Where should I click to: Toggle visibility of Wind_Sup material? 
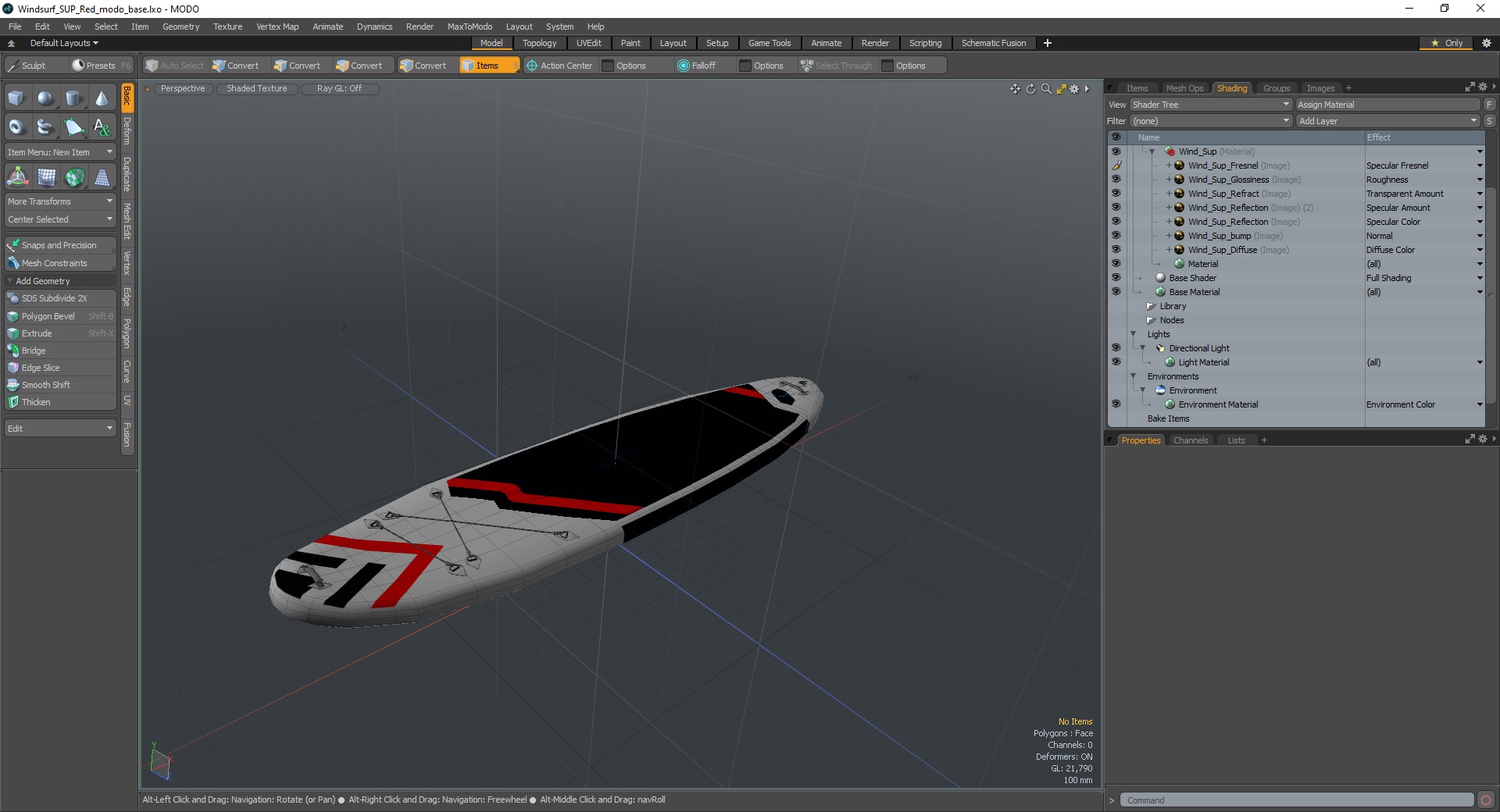(x=1116, y=151)
